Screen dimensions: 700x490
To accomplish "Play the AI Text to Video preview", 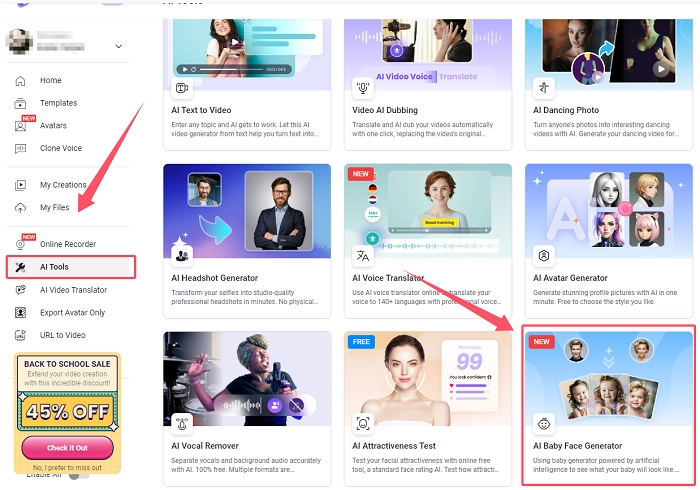I will point(184,69).
